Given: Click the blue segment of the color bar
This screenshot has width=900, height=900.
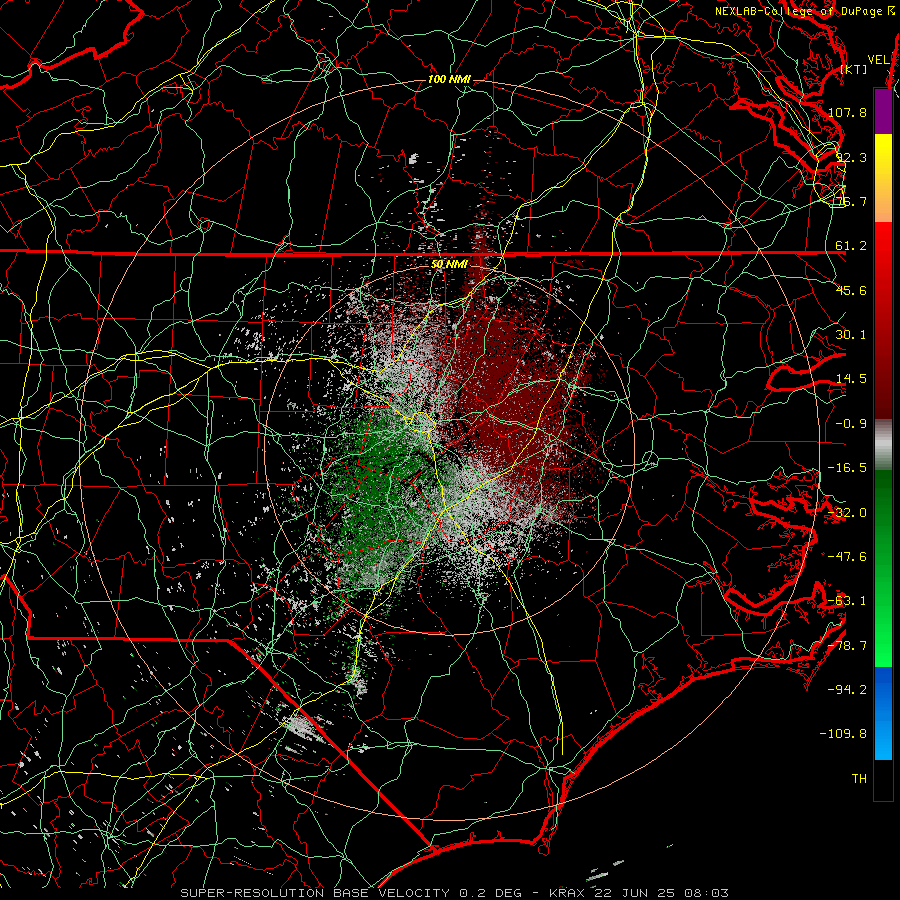Looking at the screenshot, I should [883, 713].
